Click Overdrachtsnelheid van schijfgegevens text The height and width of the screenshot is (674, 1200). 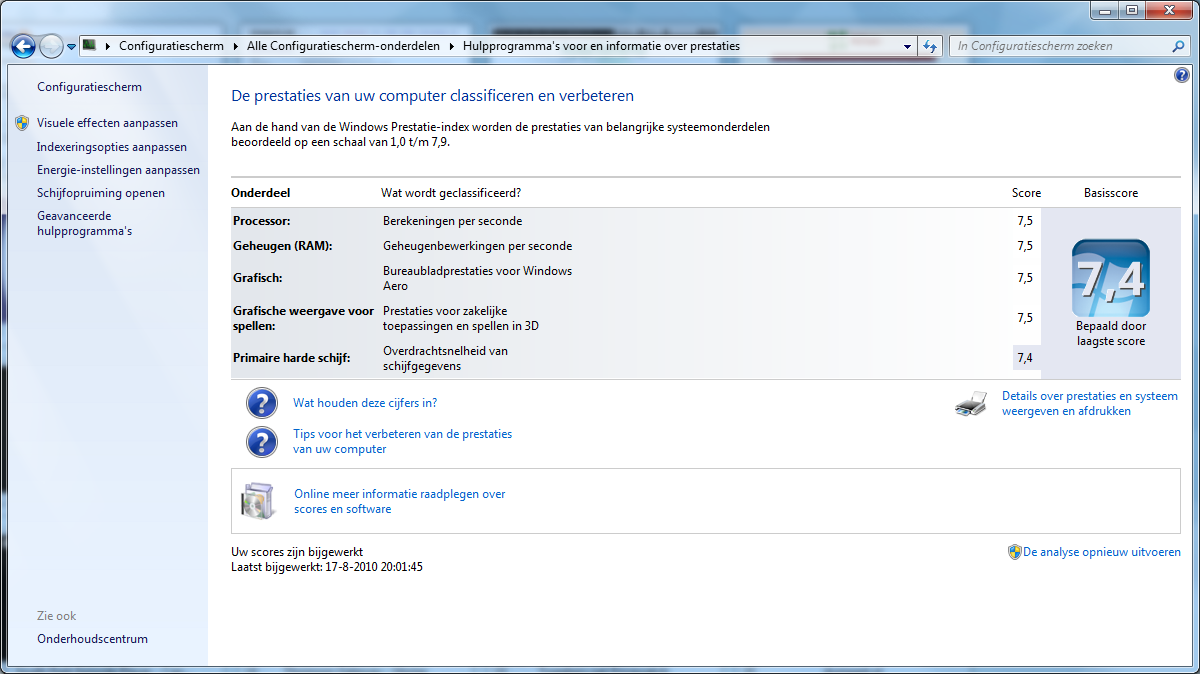click(x=446, y=358)
